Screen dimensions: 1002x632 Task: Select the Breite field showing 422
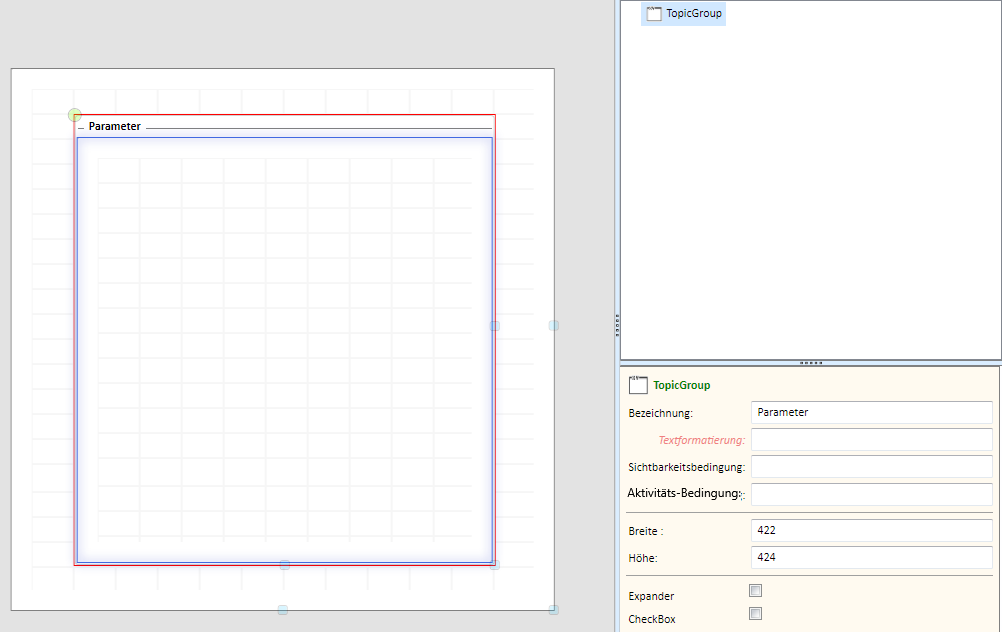(871, 530)
